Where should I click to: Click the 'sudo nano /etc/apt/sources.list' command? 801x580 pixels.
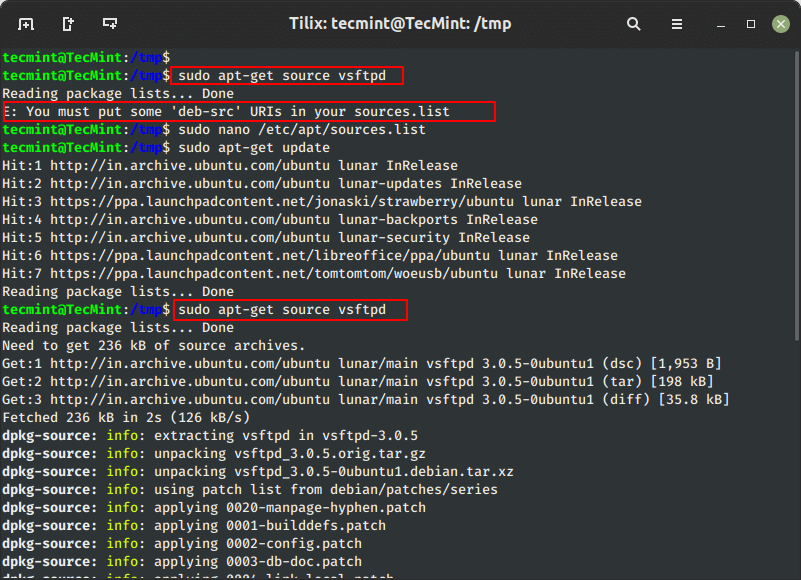pyautogui.click(x=301, y=130)
